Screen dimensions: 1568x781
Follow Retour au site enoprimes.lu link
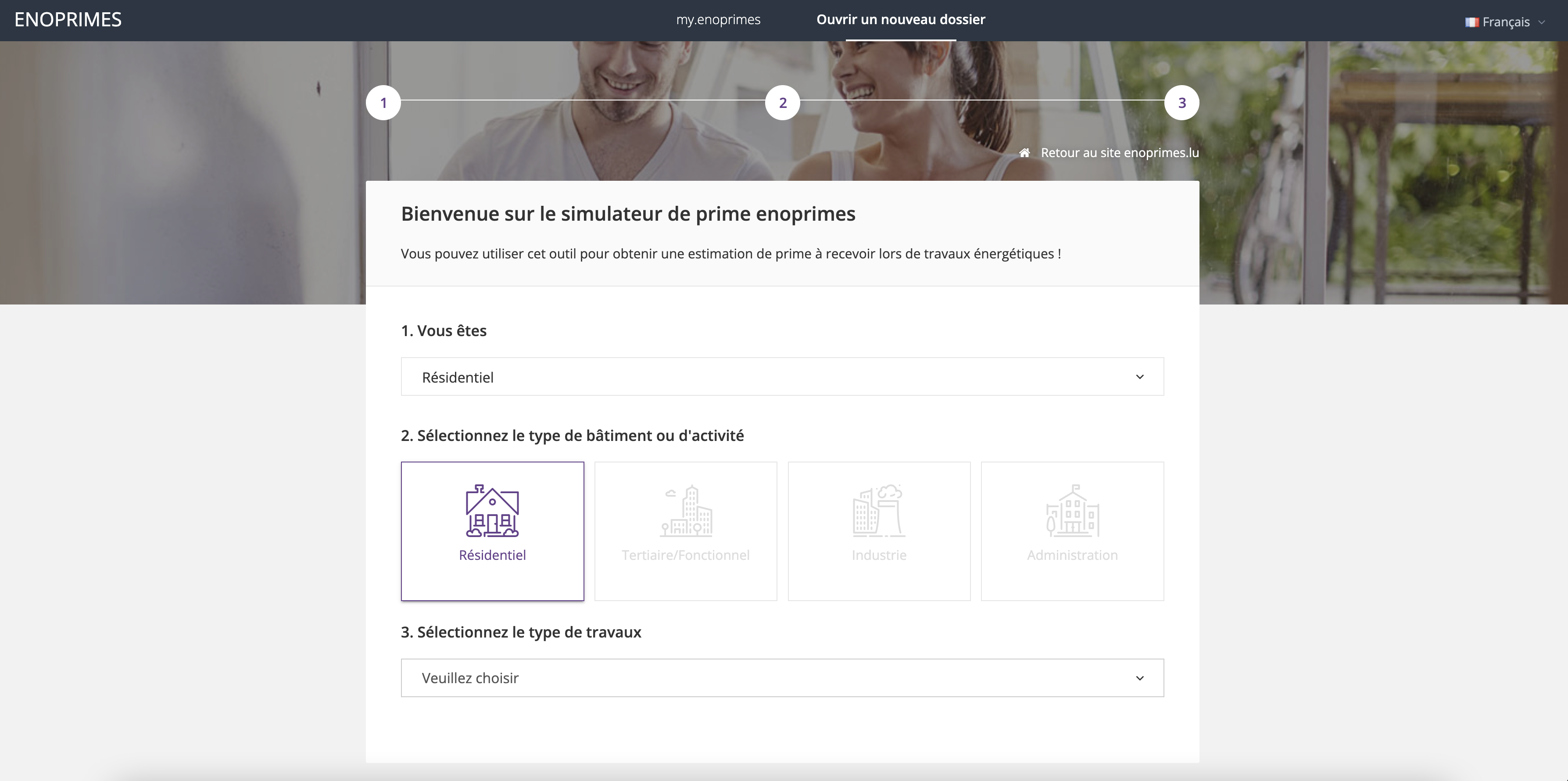1119,153
